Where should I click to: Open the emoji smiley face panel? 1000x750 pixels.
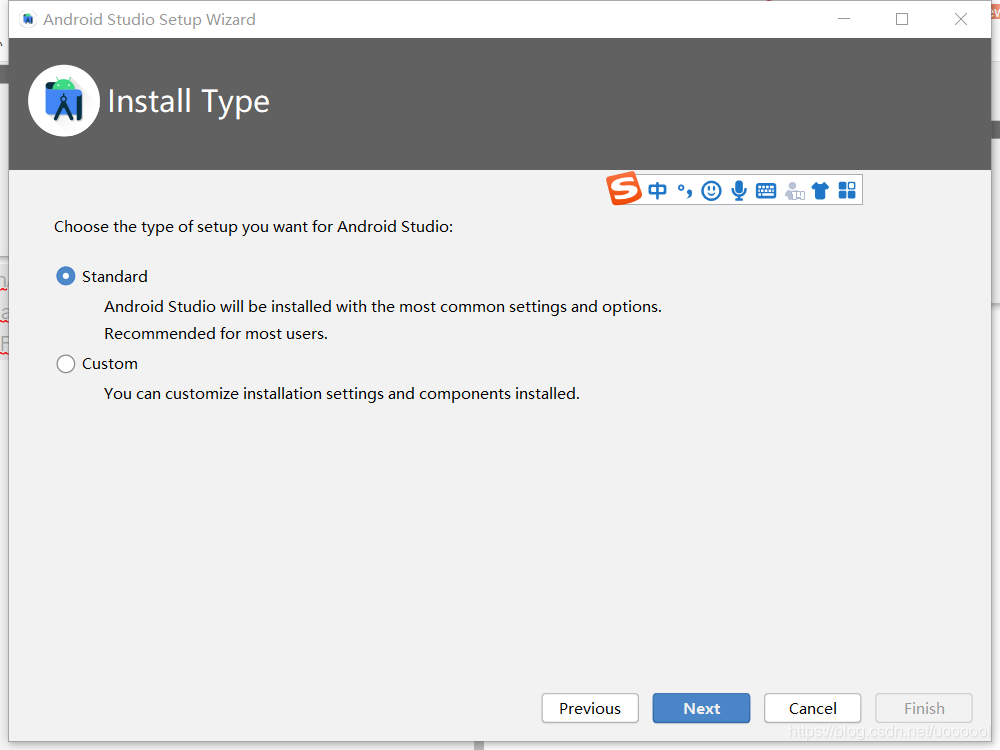pos(711,190)
